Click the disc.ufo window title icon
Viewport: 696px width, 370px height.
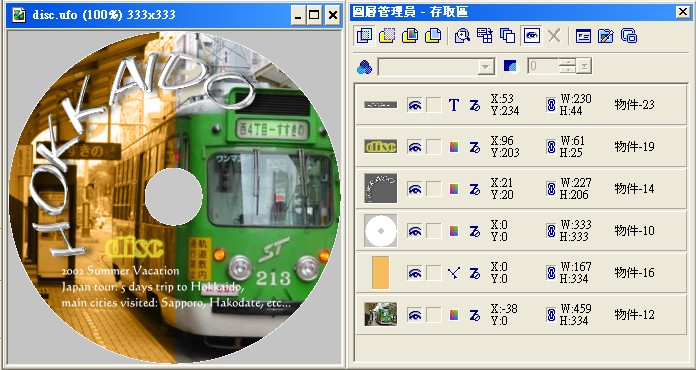[x=19, y=15]
